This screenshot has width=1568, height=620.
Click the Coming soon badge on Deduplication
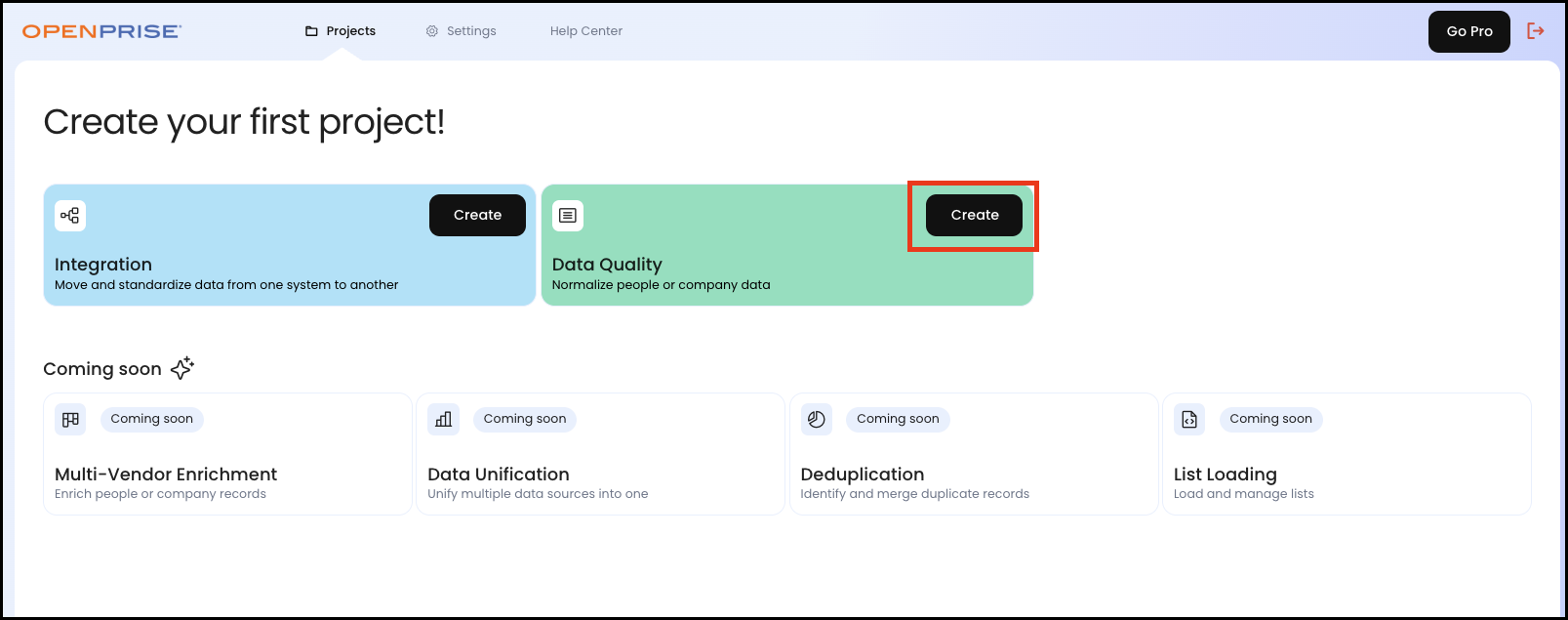(898, 419)
